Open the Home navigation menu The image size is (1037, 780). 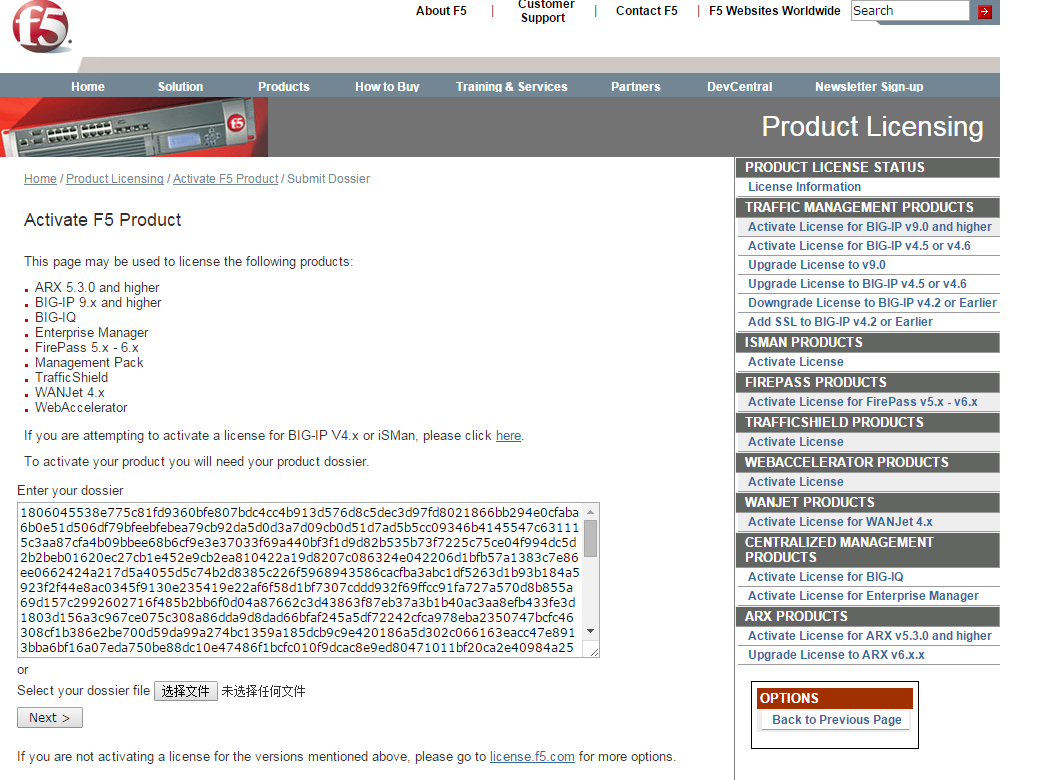pos(88,87)
